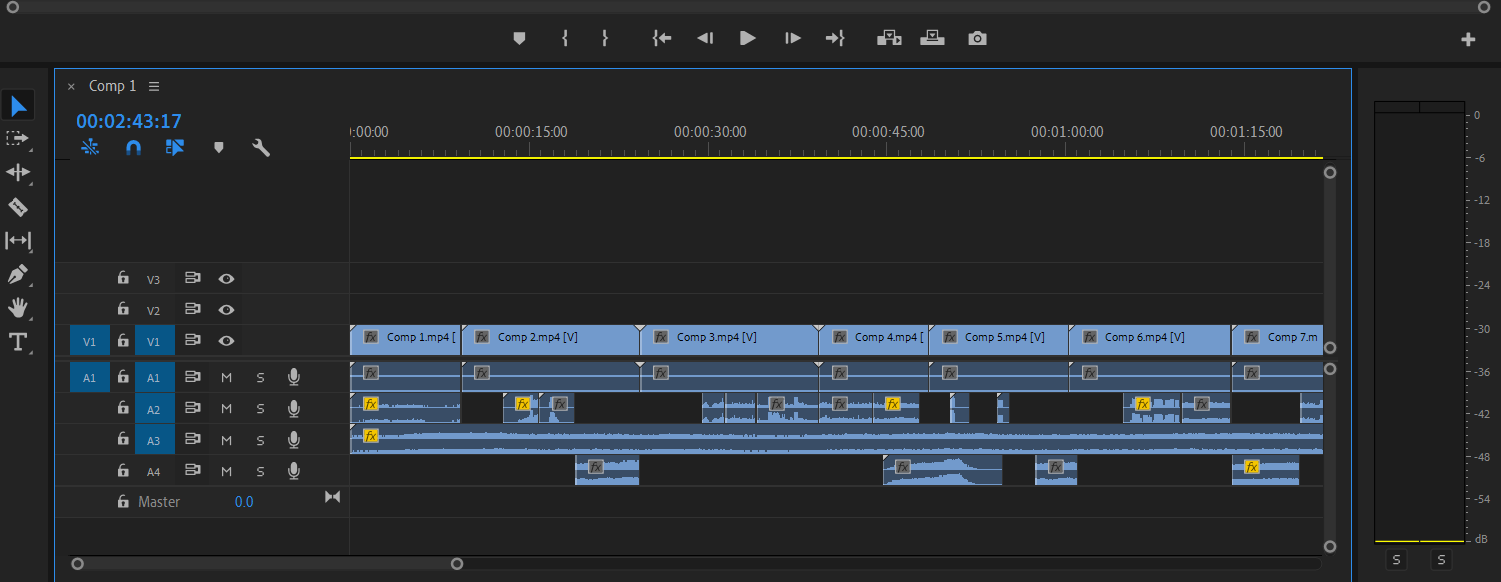
Task: Open timeline display settings wrench
Action: click(x=261, y=147)
